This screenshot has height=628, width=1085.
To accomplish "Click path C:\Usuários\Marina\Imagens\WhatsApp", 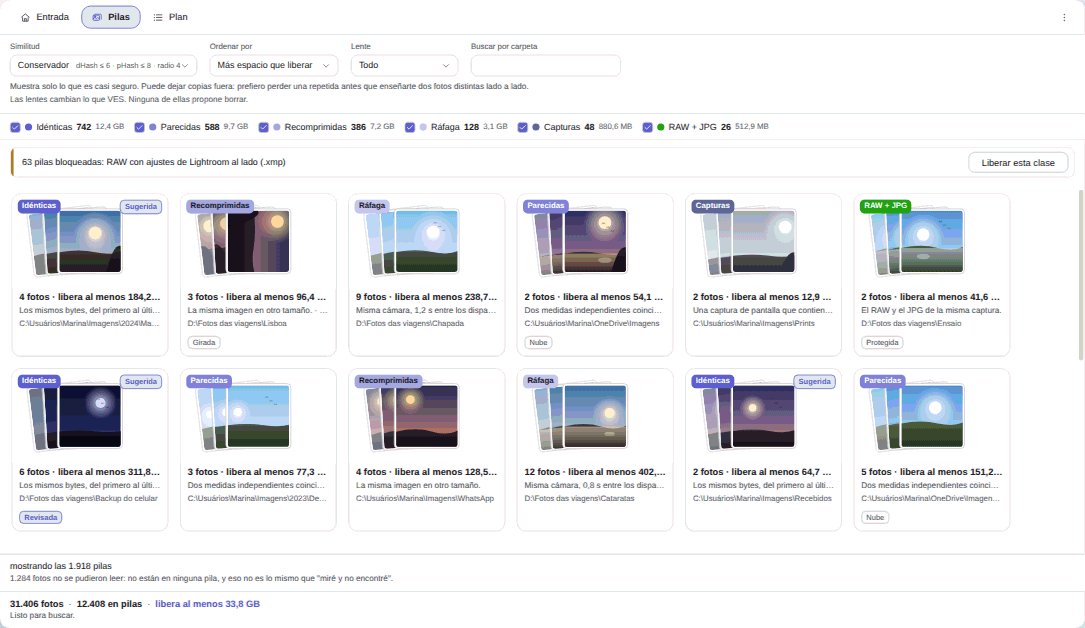I will click(425, 498).
